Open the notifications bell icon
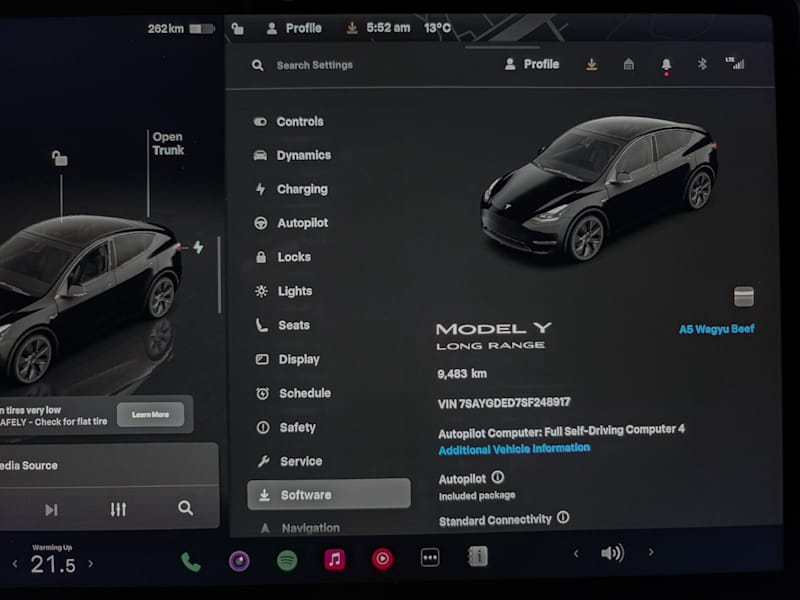Image resolution: width=800 pixels, height=600 pixels. click(666, 65)
